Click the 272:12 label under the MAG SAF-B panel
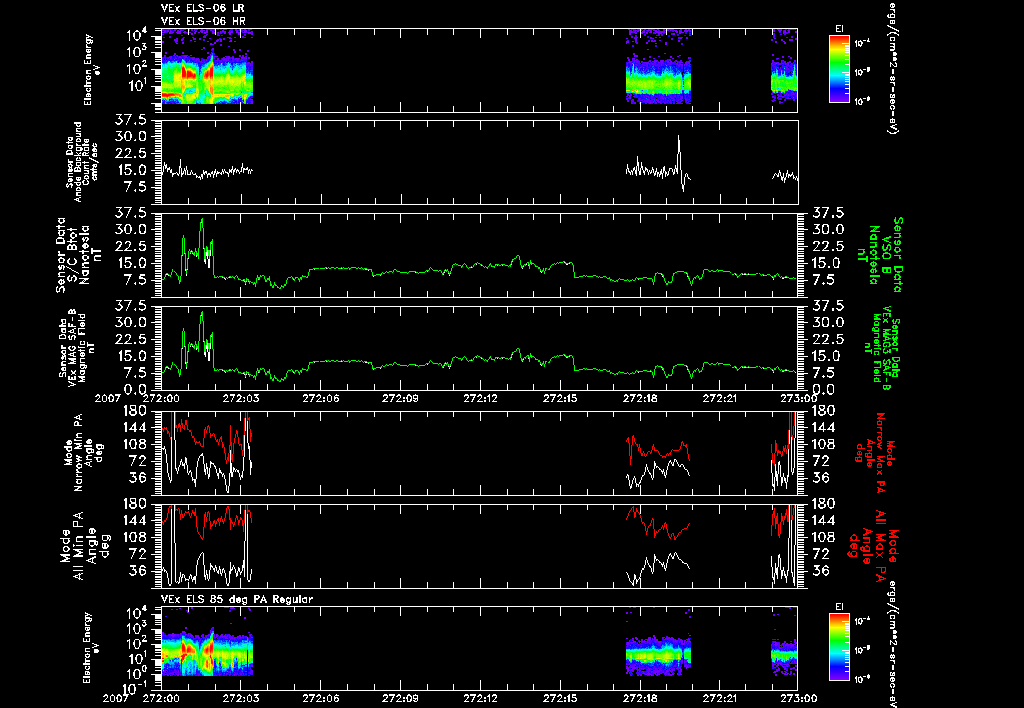This screenshot has width=1024, height=708. point(480,398)
